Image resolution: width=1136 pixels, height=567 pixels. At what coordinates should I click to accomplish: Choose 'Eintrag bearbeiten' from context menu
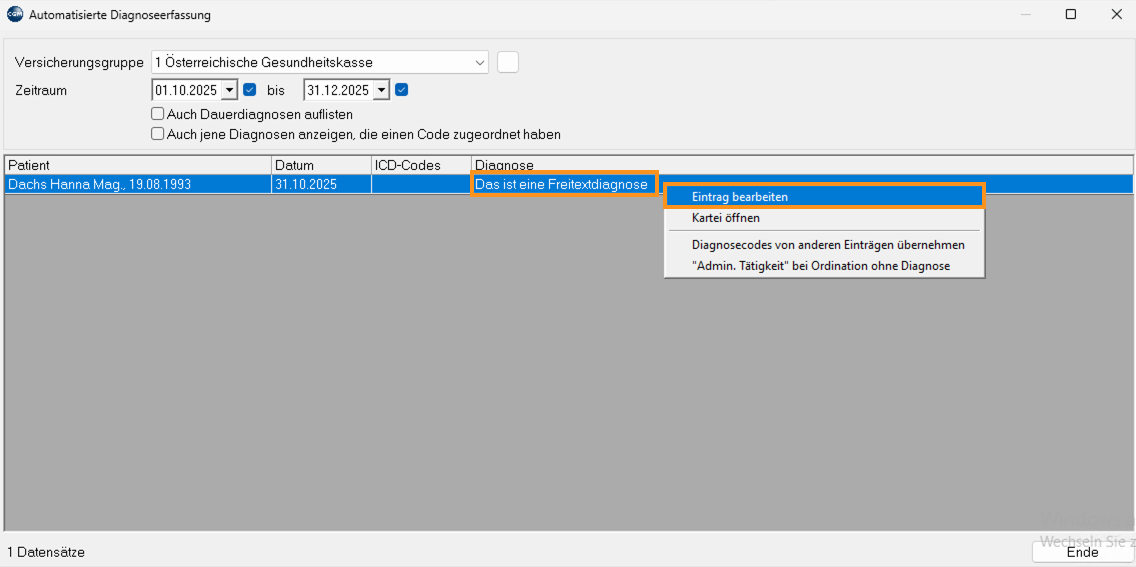pyautogui.click(x=740, y=197)
